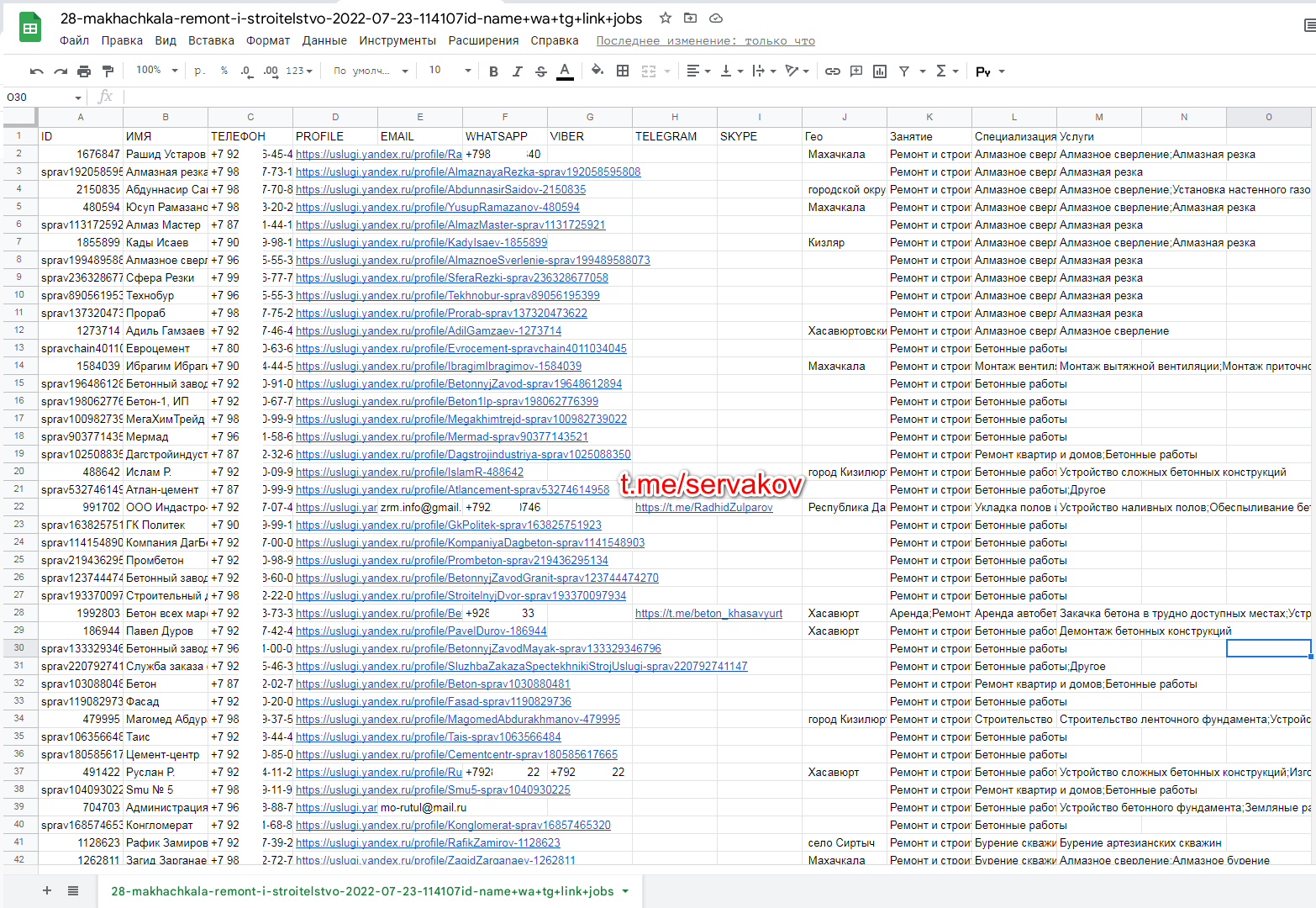
Task: Open text color picker
Action: coord(566,71)
